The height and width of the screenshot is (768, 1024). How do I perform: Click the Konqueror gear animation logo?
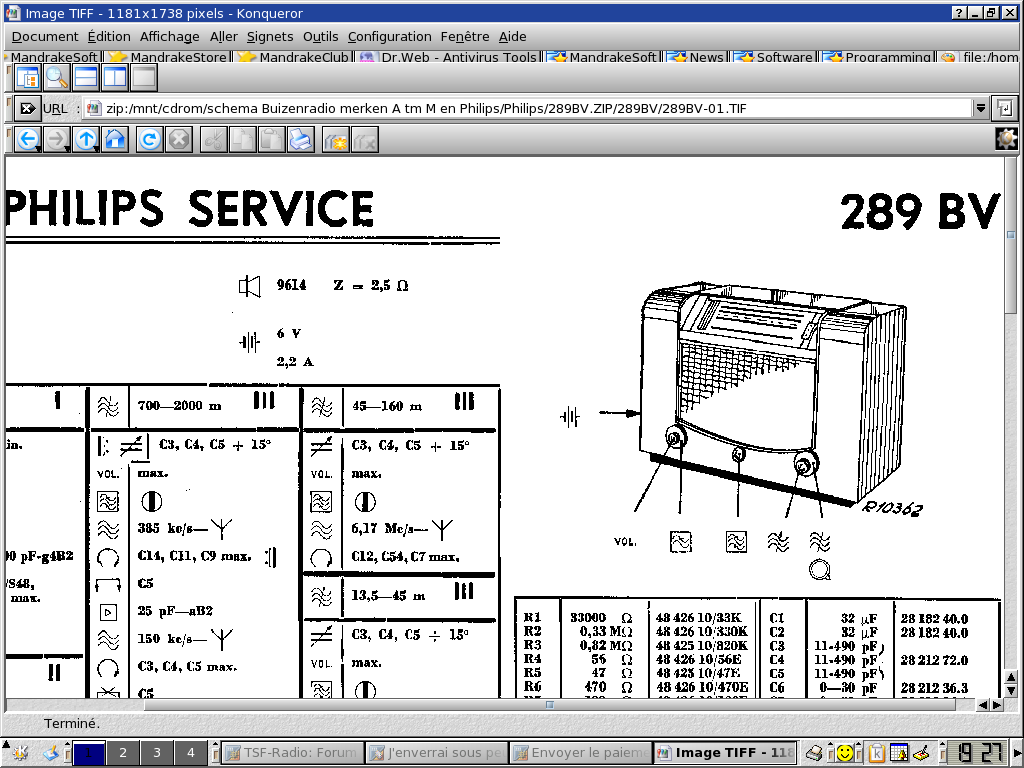1006,138
